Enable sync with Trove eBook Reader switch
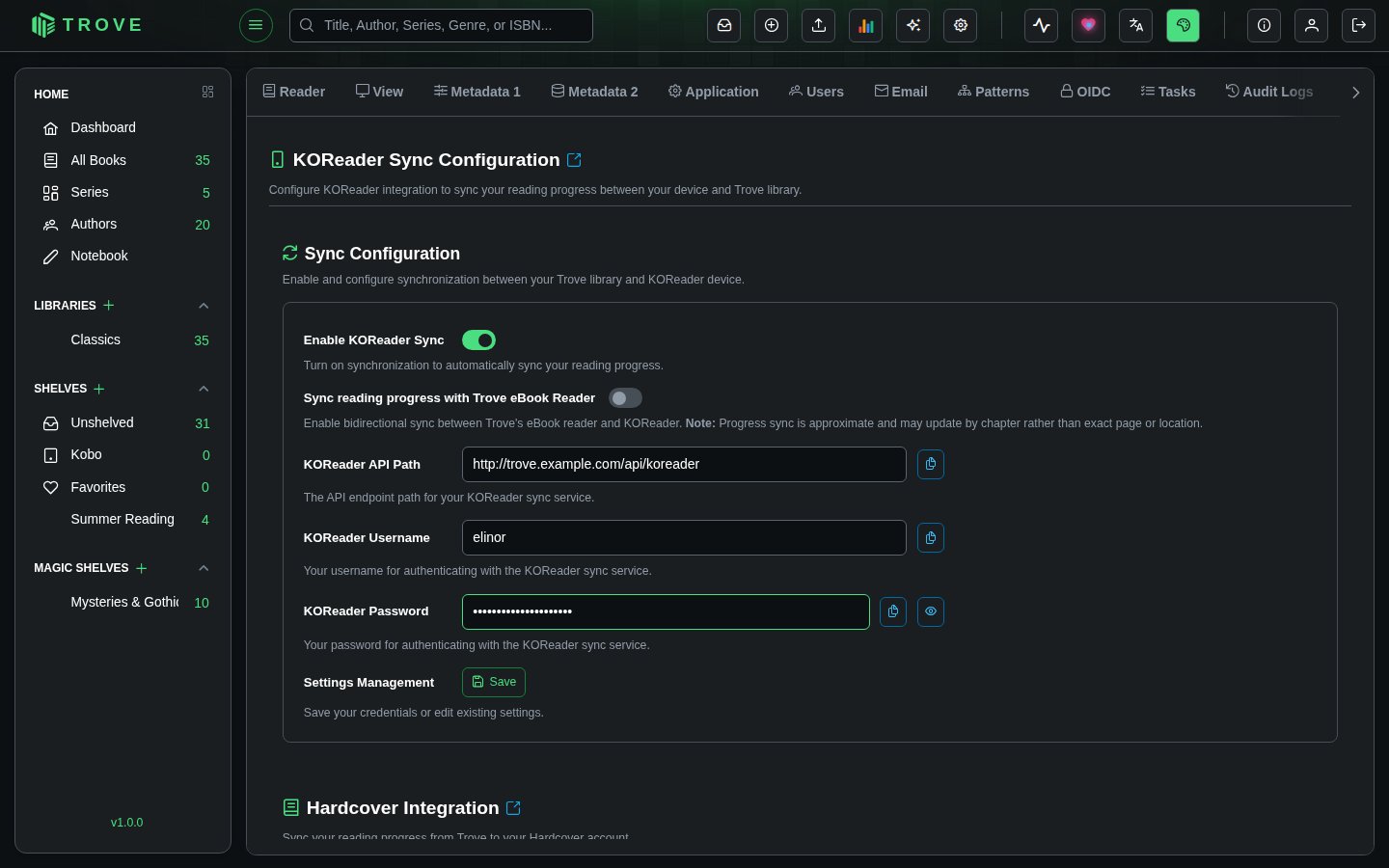Screen dimensions: 1389x868 click(625, 397)
